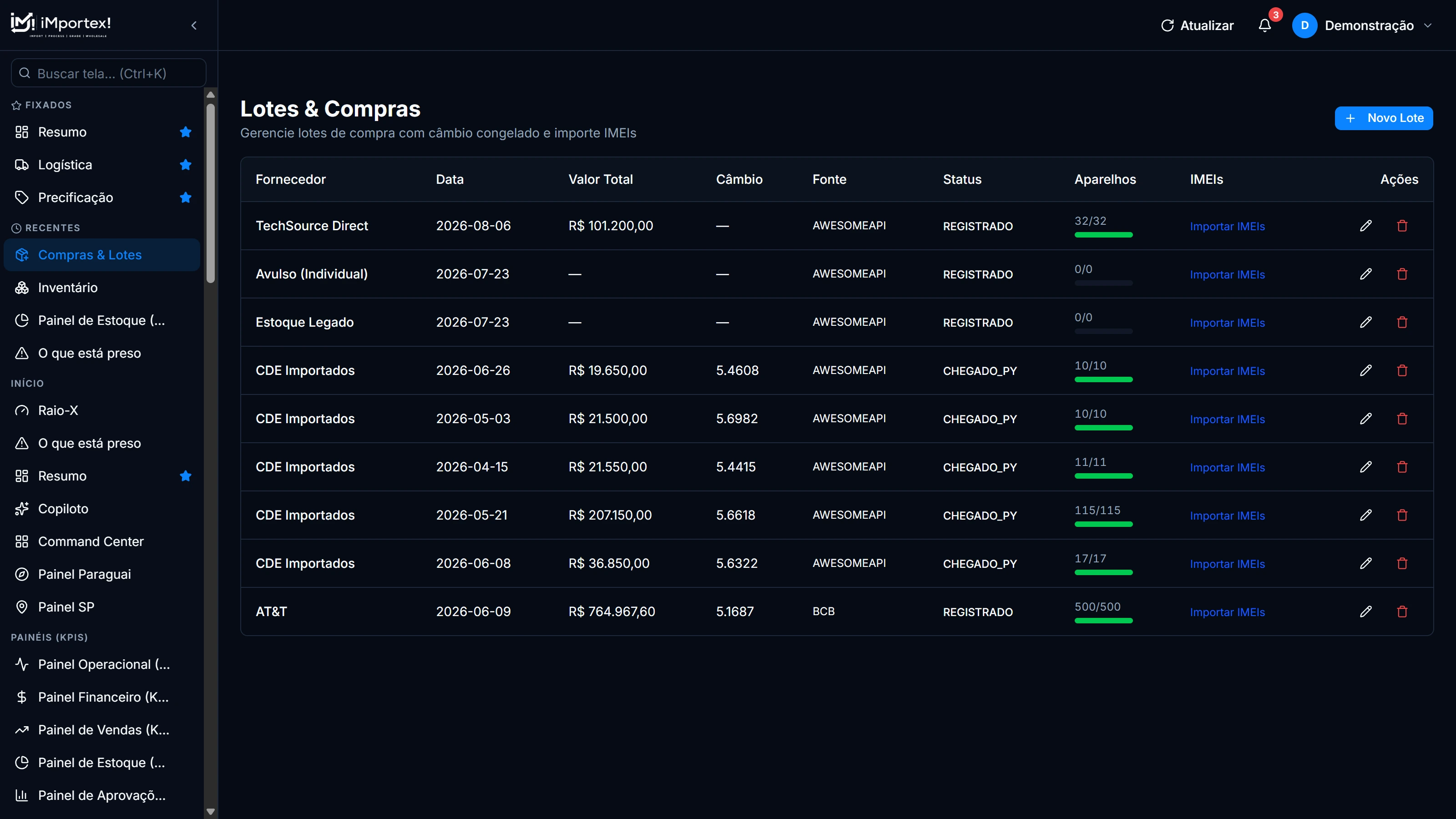
Task: Edit the CDE Importados 2026-04-15 lot
Action: (1365, 467)
